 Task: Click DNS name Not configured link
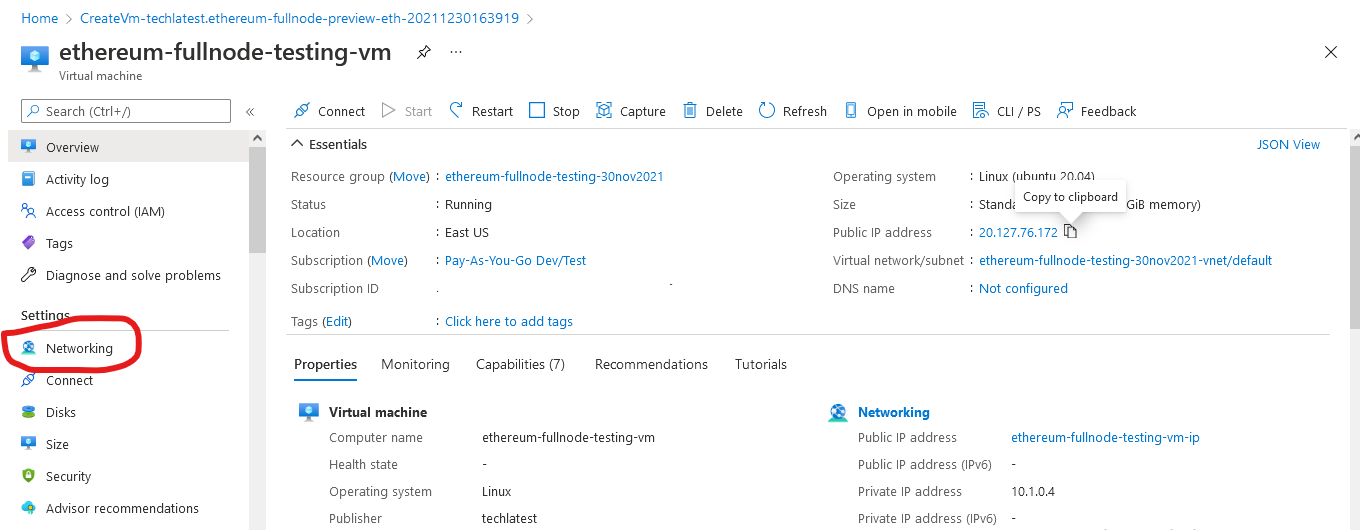point(1023,288)
